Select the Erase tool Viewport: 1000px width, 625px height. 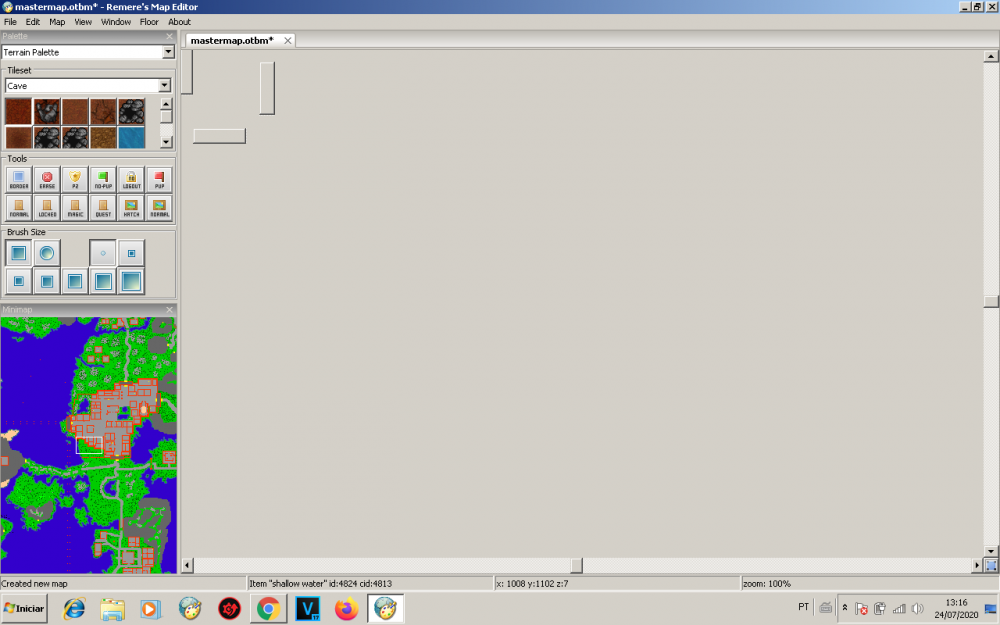click(x=47, y=179)
